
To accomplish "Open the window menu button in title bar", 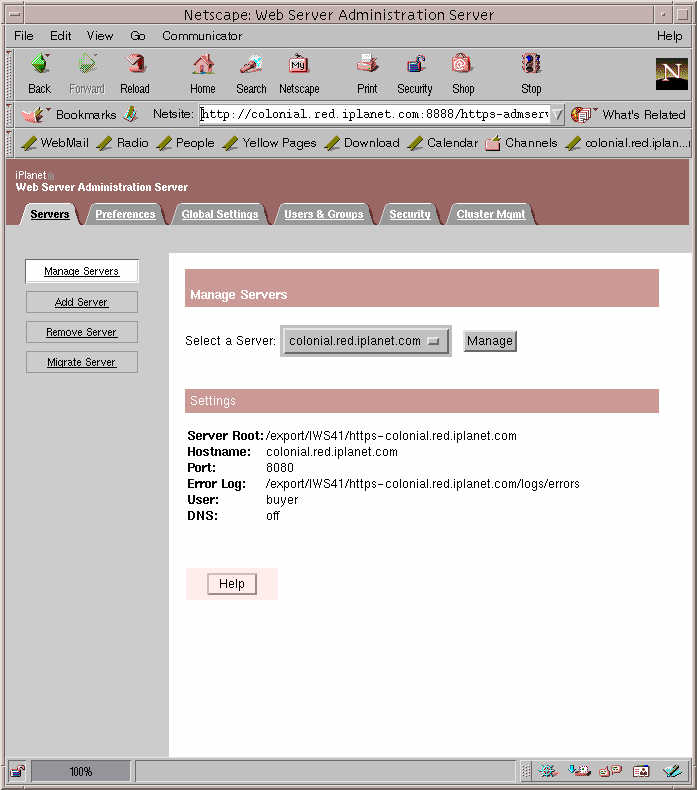I will tap(15, 14).
